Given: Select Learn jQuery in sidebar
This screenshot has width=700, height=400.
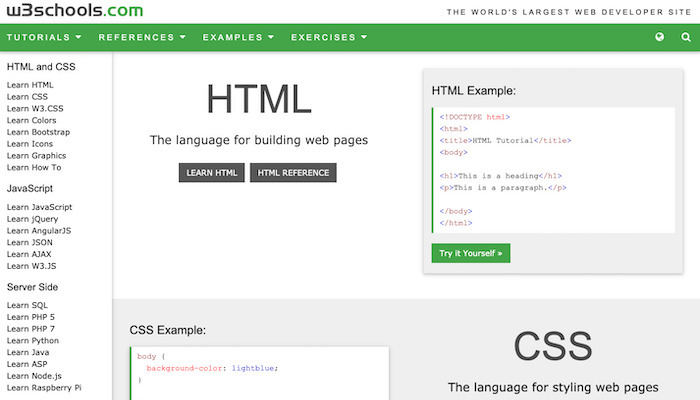Looking at the screenshot, I should point(33,219).
